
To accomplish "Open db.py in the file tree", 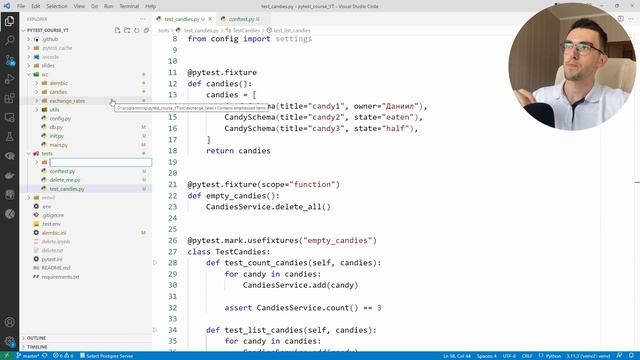I will (x=56, y=127).
